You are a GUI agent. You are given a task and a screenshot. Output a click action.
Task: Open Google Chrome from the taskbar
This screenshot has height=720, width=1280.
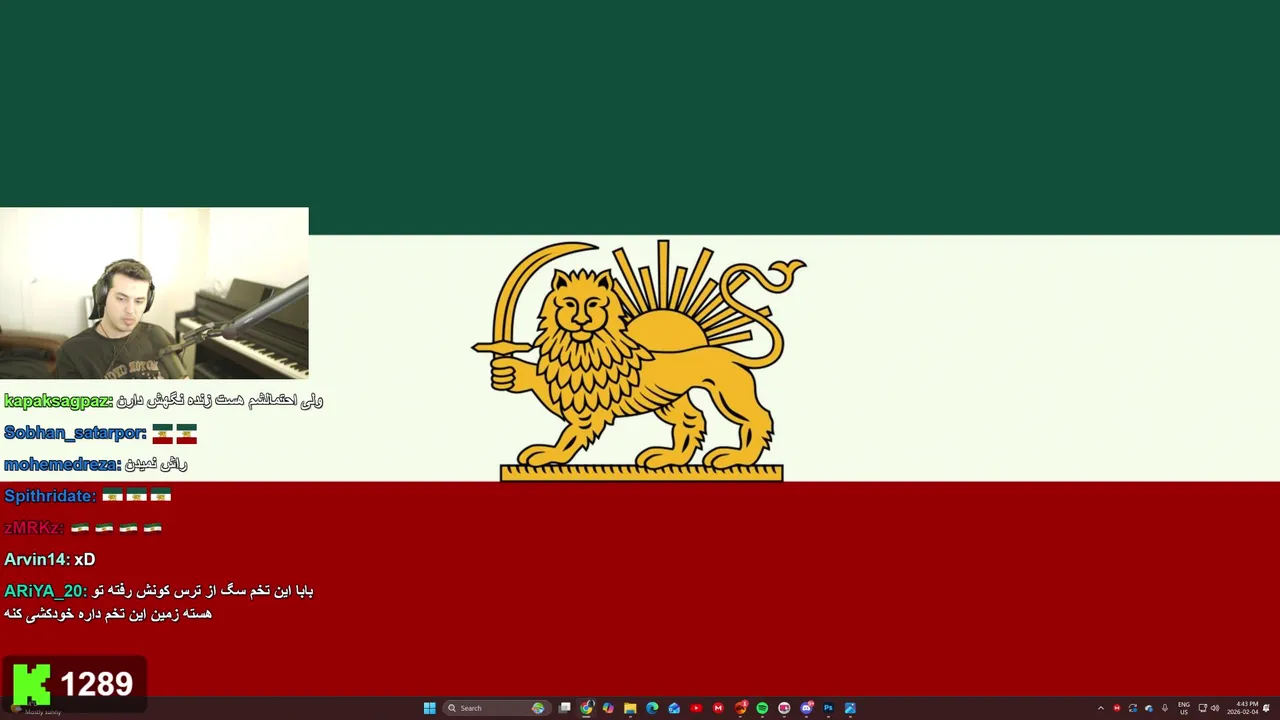click(586, 708)
